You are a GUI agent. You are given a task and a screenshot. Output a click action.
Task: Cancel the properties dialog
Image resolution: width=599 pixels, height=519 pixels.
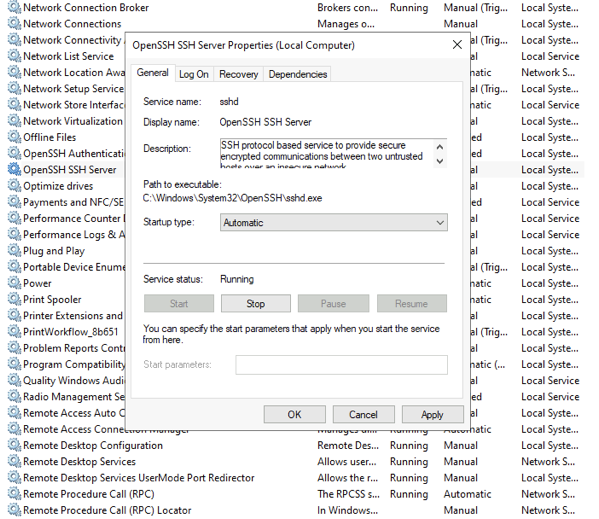(x=363, y=414)
